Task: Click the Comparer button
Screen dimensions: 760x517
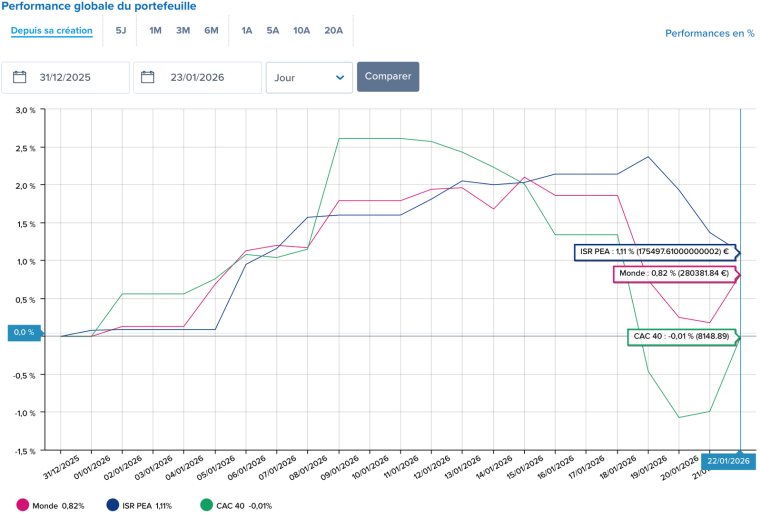Action: pyautogui.click(x=388, y=77)
